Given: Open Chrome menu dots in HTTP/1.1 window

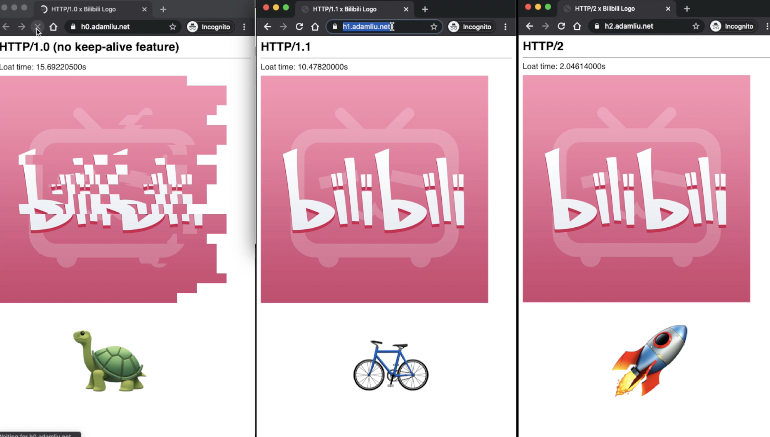Looking at the screenshot, I should 505,27.
